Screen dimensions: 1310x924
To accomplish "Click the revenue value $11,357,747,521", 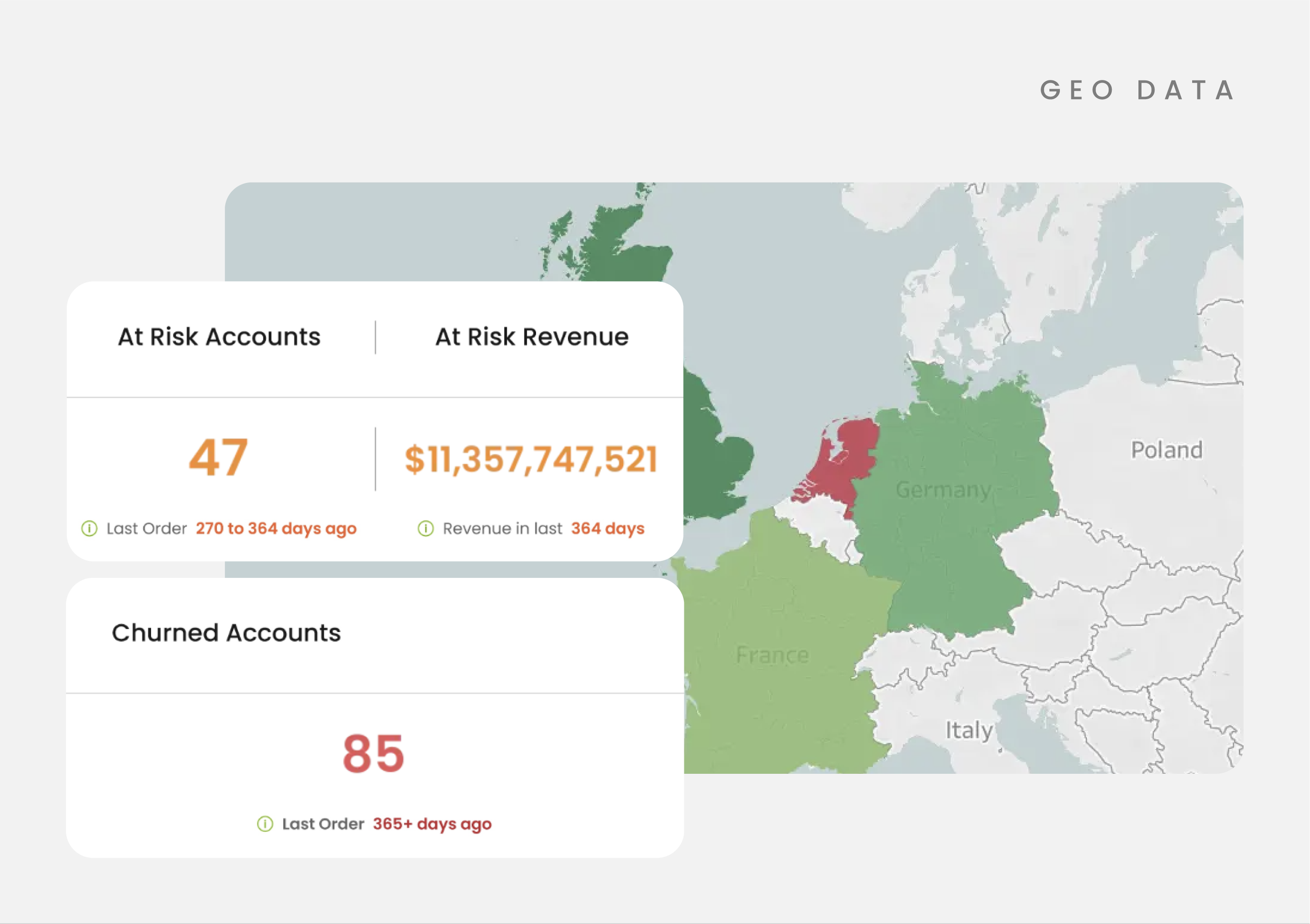I will pos(531,459).
